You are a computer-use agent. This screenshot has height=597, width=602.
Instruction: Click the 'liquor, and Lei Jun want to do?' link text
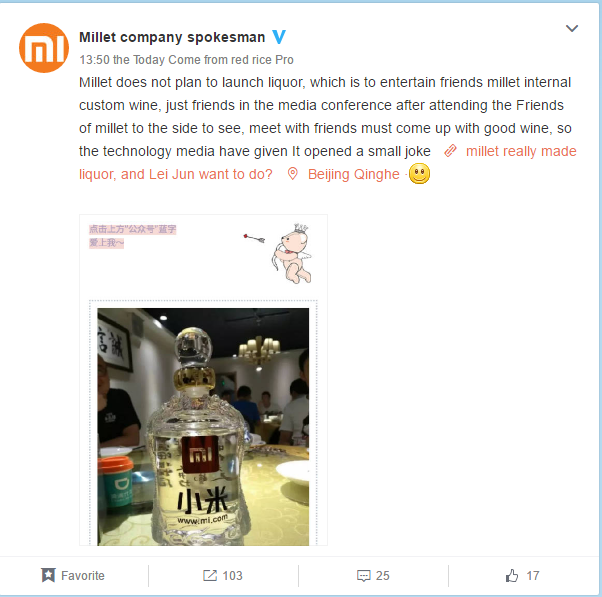(x=175, y=174)
